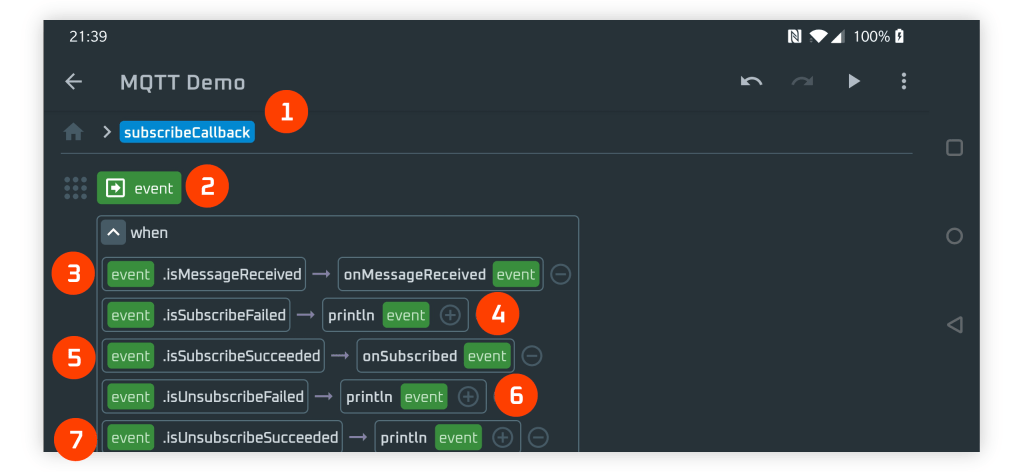Add argument to isSubscribeFailed println
The width and height of the screenshot is (1023, 472).
[x=450, y=315]
